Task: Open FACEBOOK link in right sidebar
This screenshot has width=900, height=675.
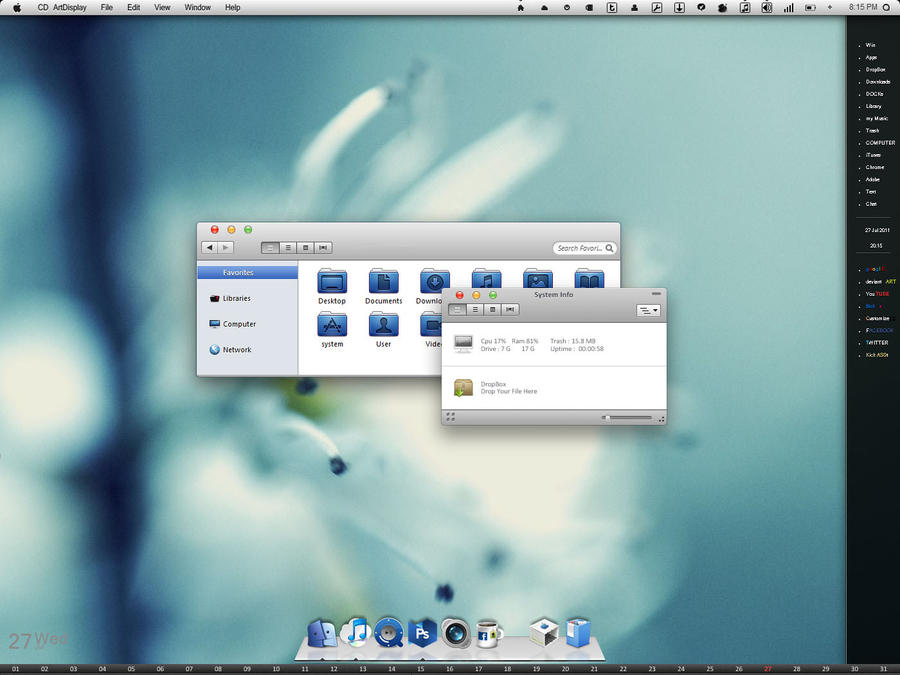Action: [x=879, y=330]
